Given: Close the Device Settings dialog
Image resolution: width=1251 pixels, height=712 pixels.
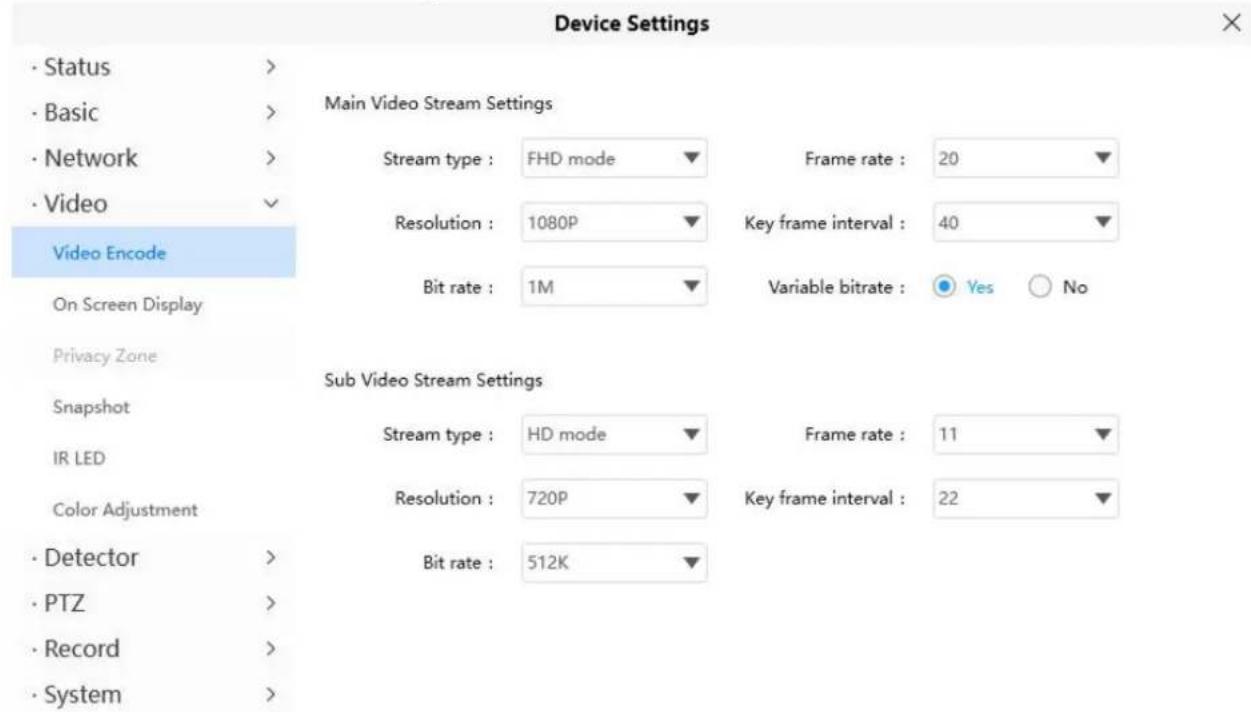Looking at the screenshot, I should (1232, 24).
